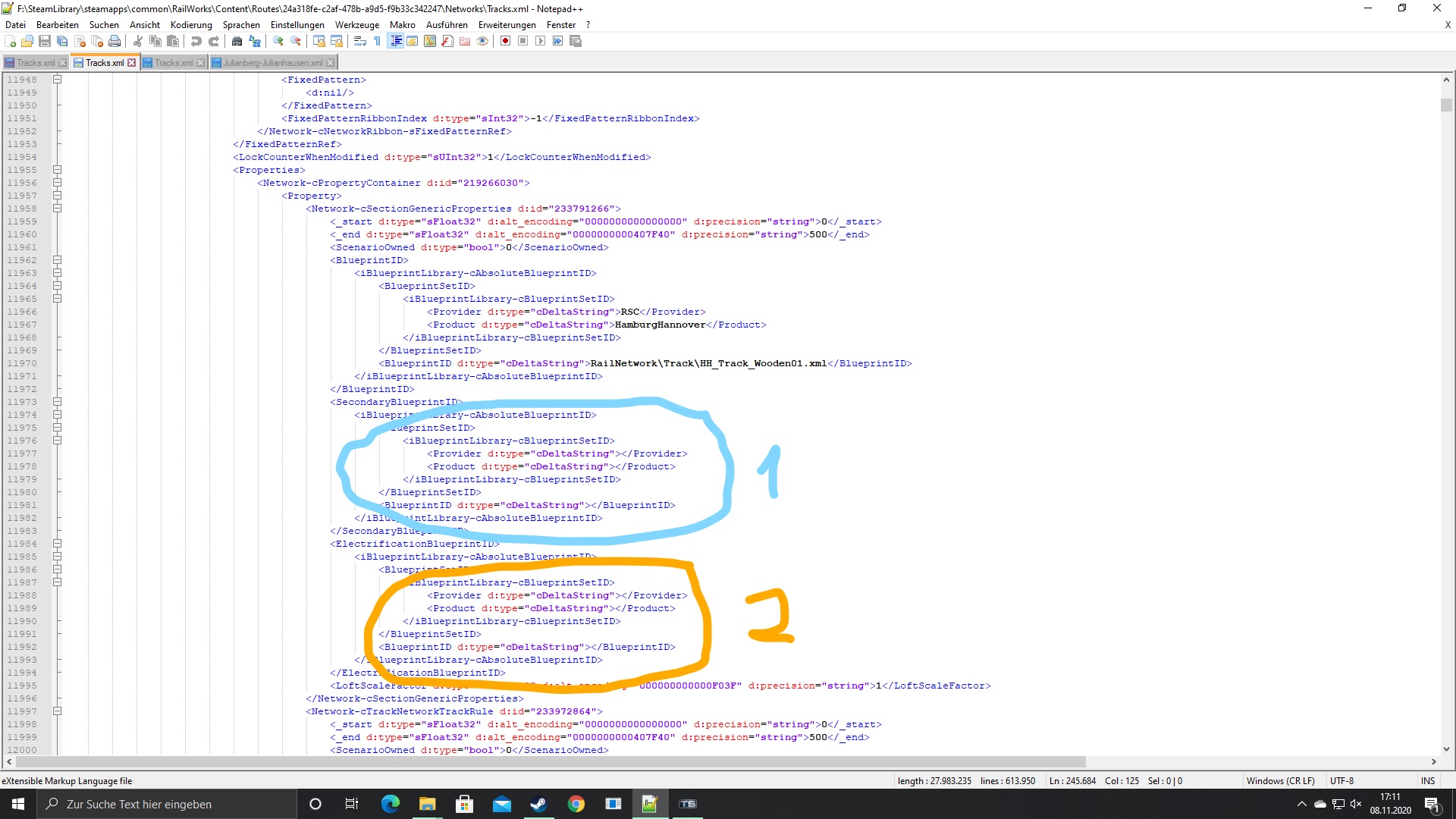Click Windows (CR LF) status bar field

(1280, 780)
